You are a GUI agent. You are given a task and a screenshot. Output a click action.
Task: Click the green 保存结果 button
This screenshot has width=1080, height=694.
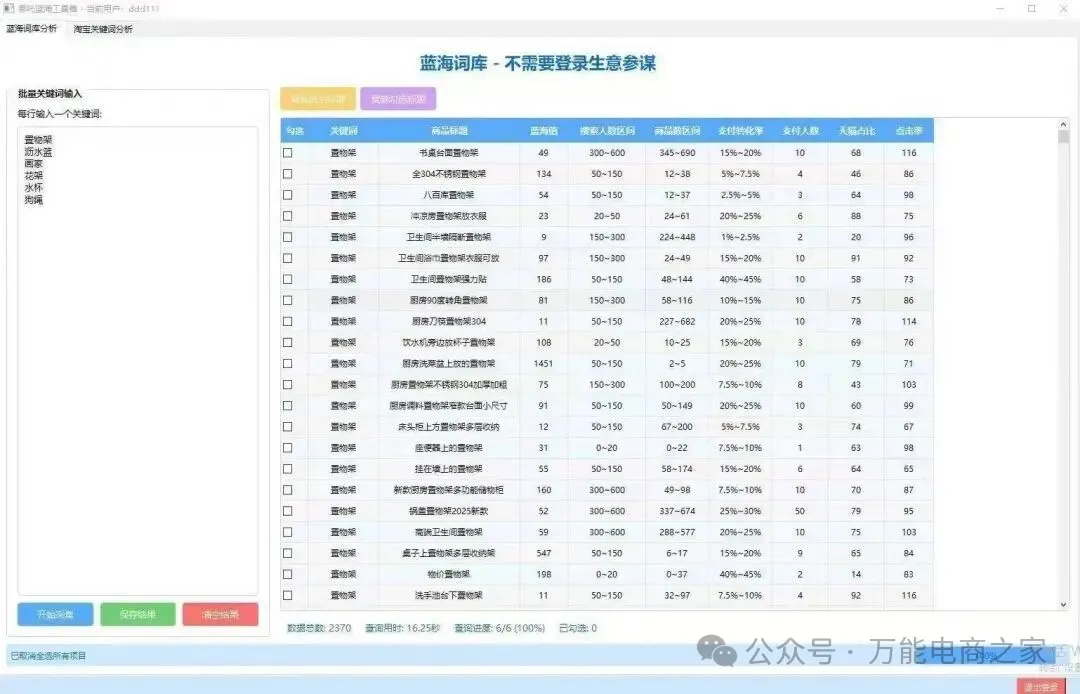(x=138, y=614)
